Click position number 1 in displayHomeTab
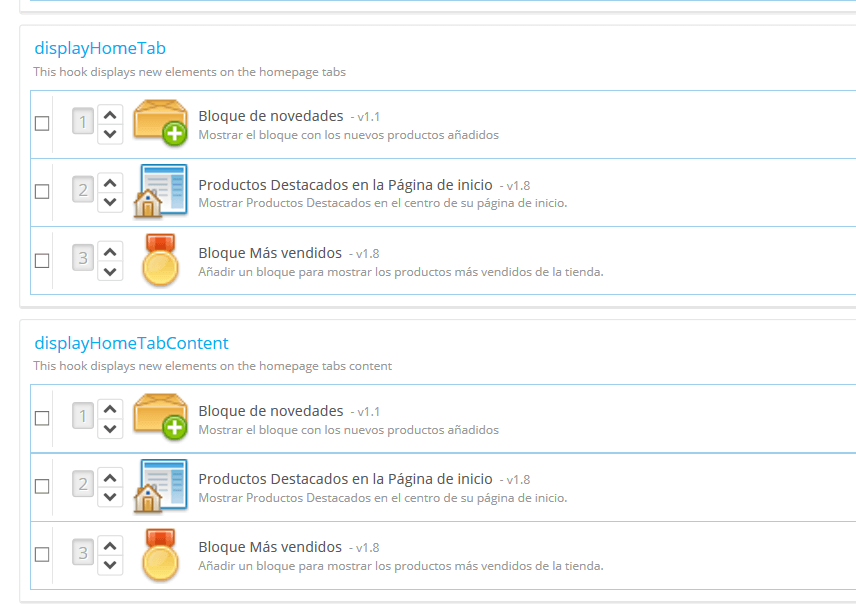This screenshot has height=604, width=856. click(x=83, y=121)
